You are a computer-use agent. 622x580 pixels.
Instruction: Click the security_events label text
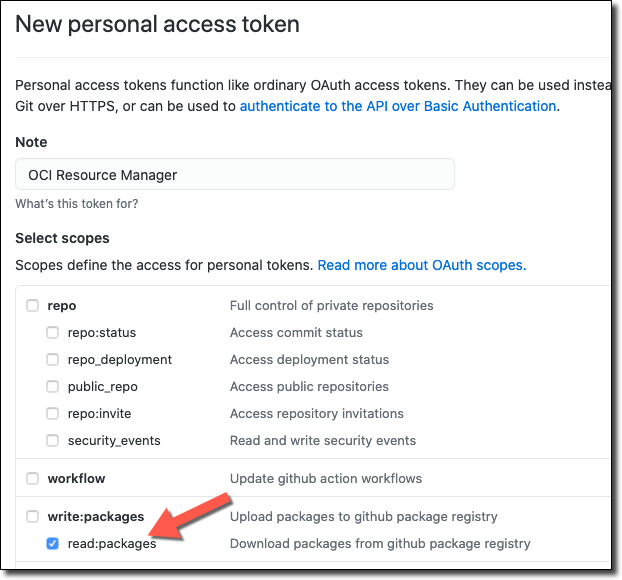pyautogui.click(x=114, y=441)
